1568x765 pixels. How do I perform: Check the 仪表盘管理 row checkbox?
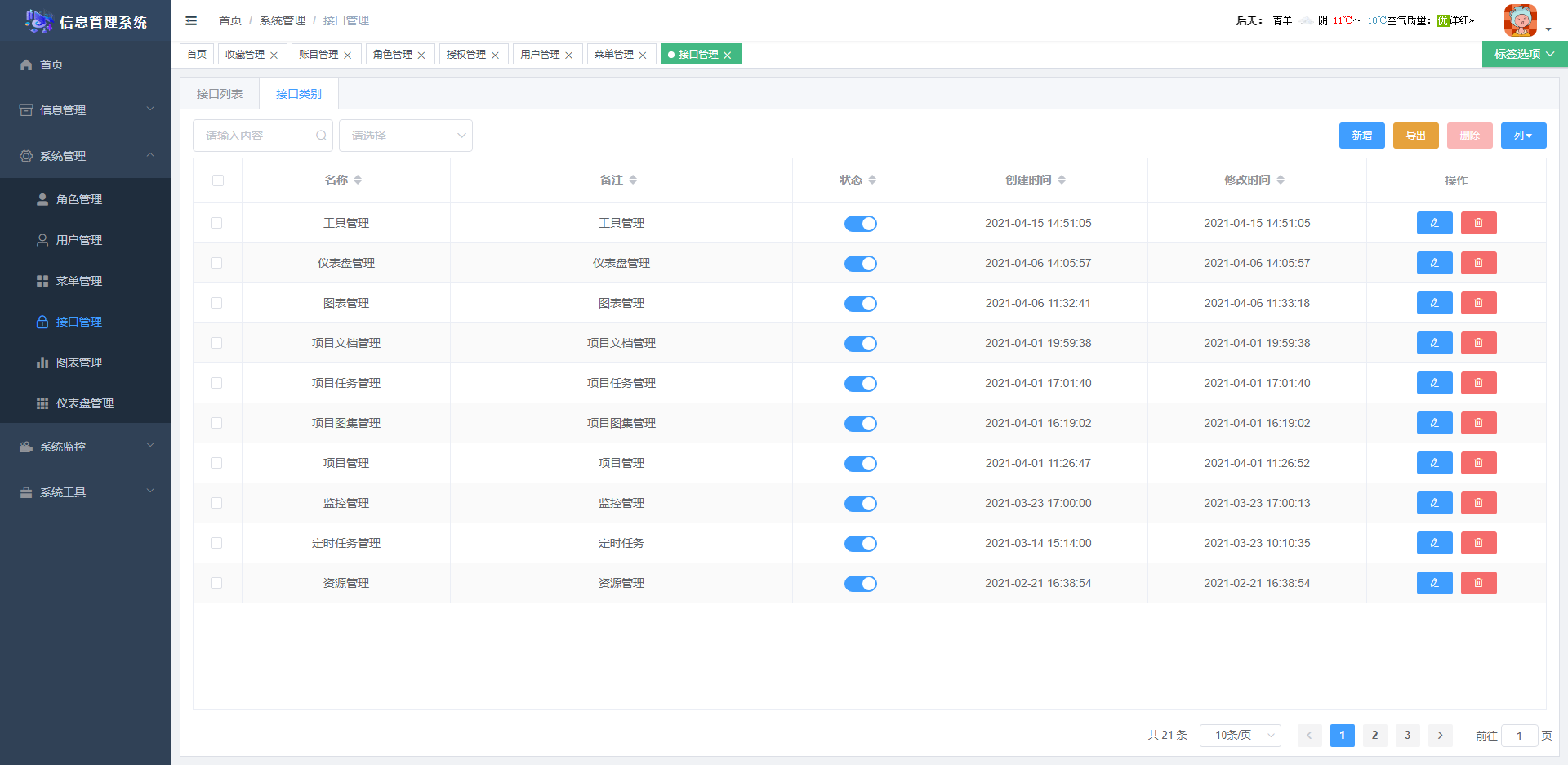click(x=216, y=263)
